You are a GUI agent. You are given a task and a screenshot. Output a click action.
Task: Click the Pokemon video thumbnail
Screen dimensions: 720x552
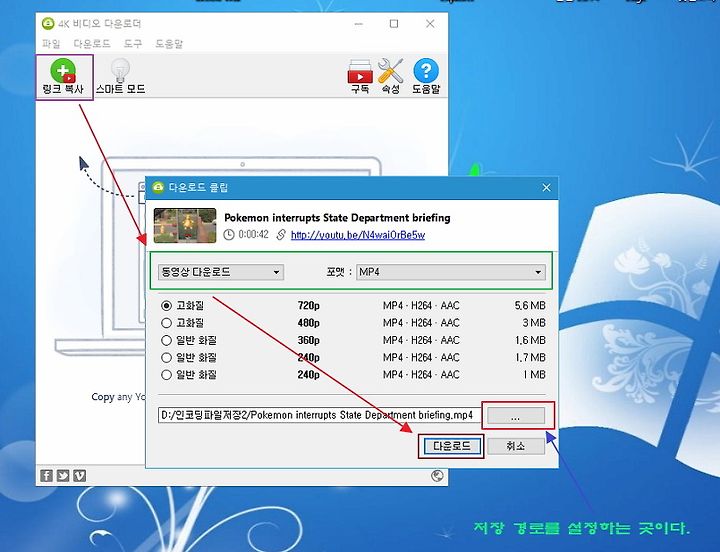[x=185, y=225]
